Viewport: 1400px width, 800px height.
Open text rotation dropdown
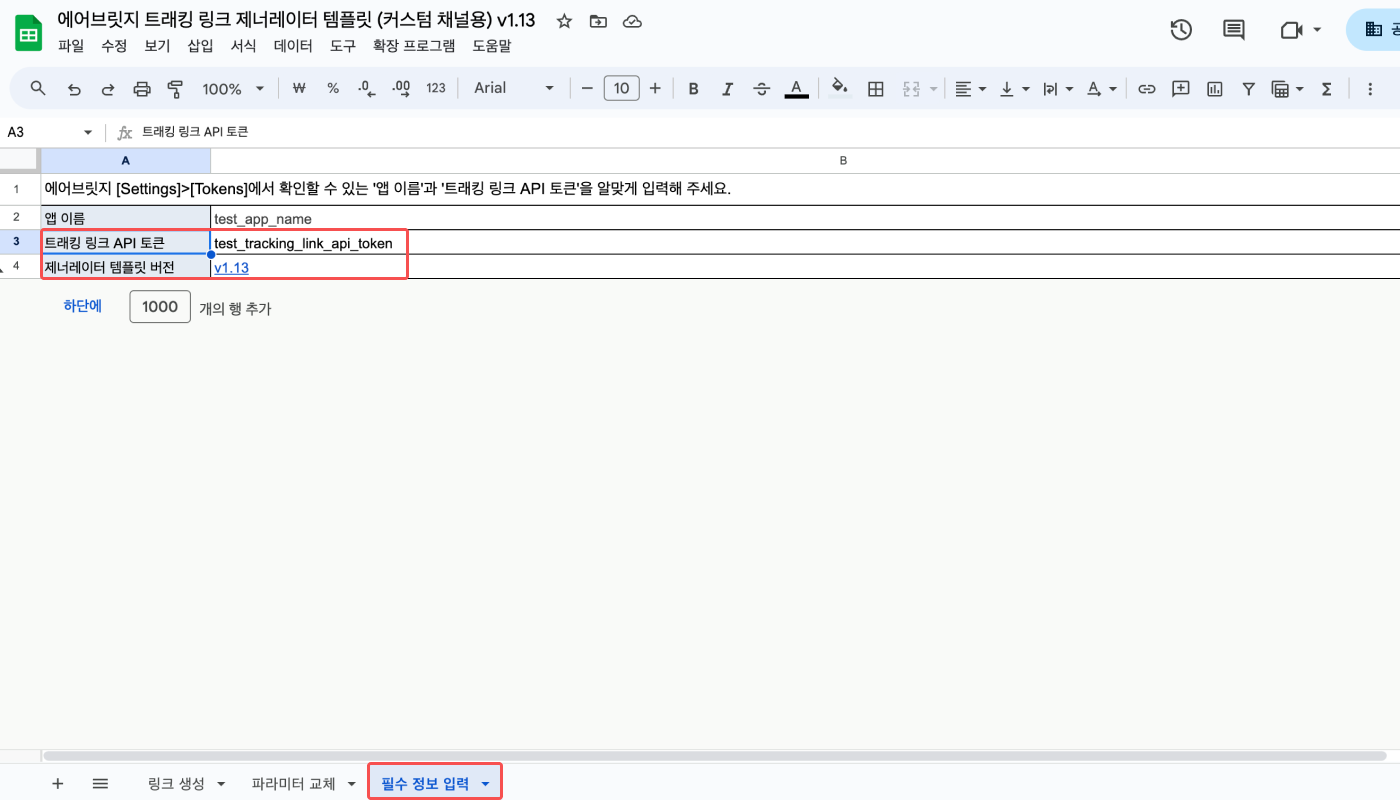coord(1101,88)
